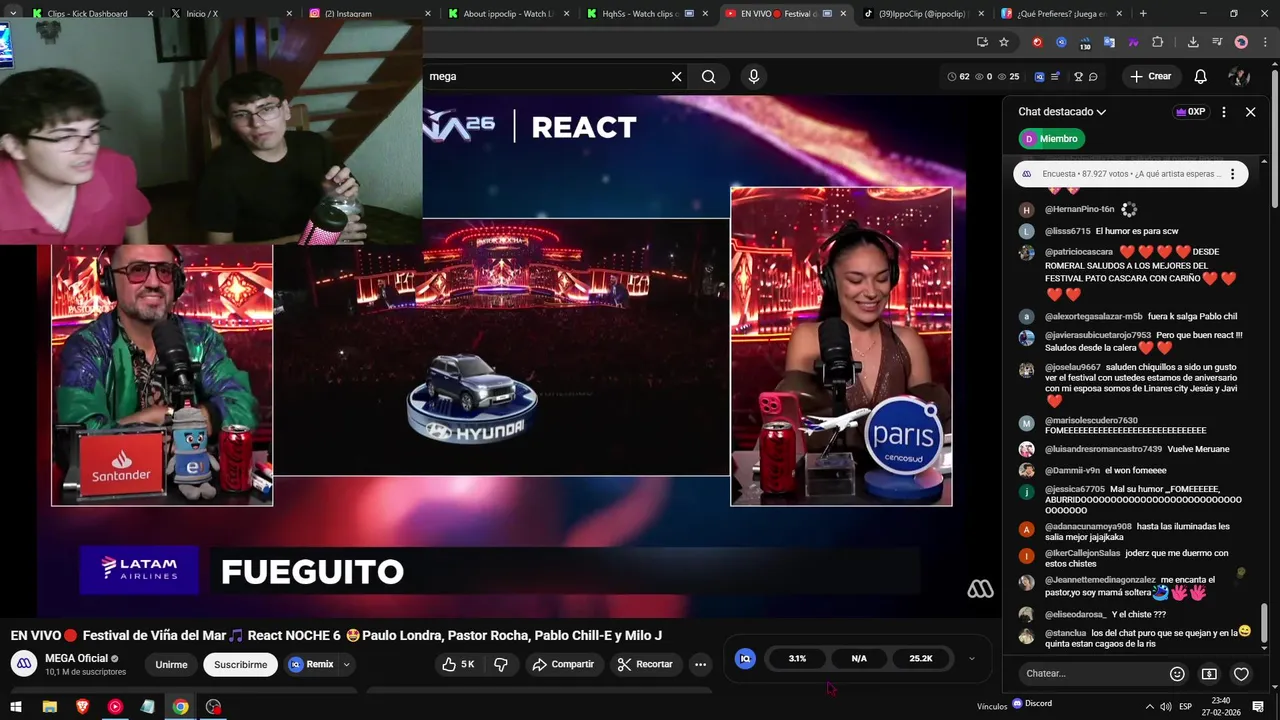
Task: Send a Super Chat with the dollar icon
Action: 1209,674
